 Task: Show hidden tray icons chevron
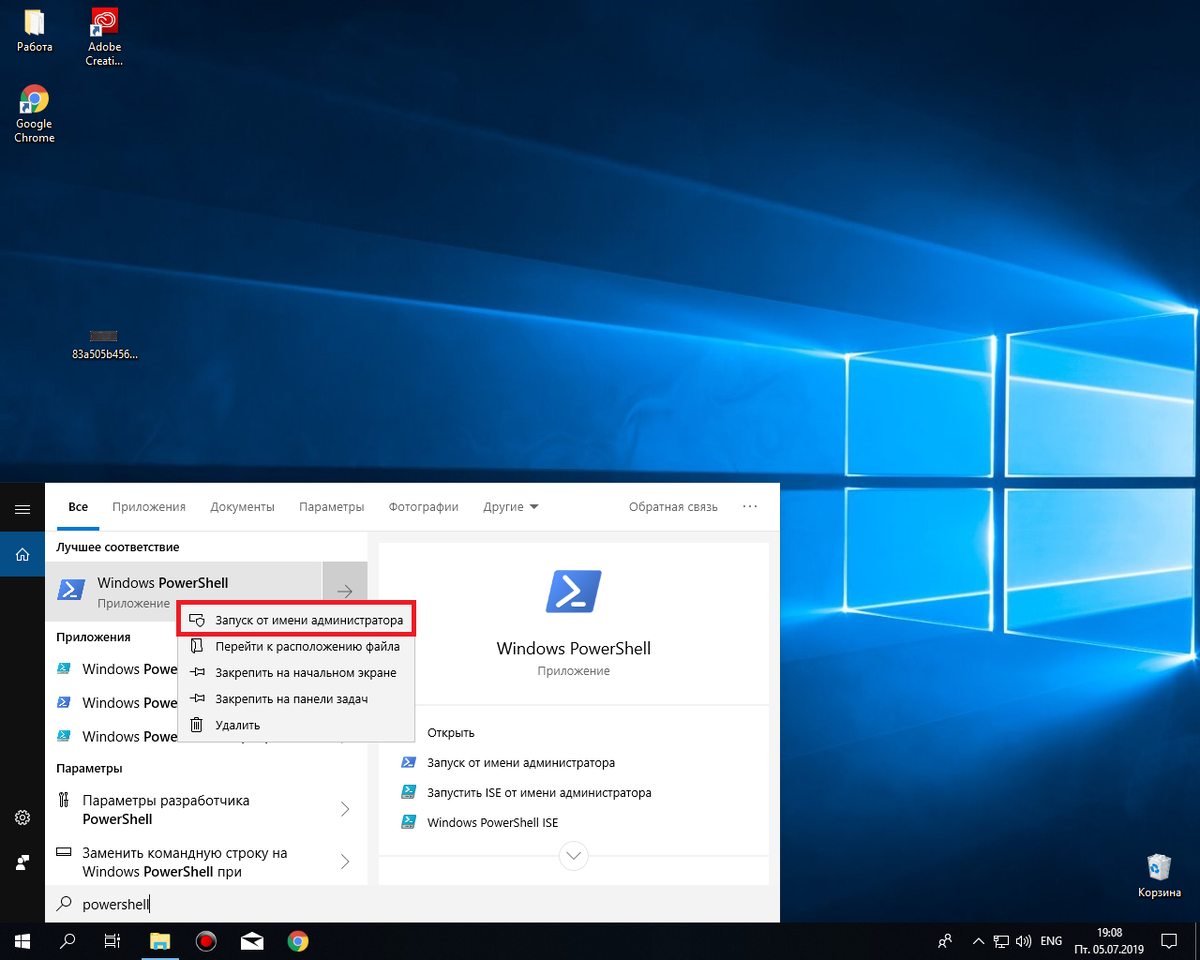[978, 941]
